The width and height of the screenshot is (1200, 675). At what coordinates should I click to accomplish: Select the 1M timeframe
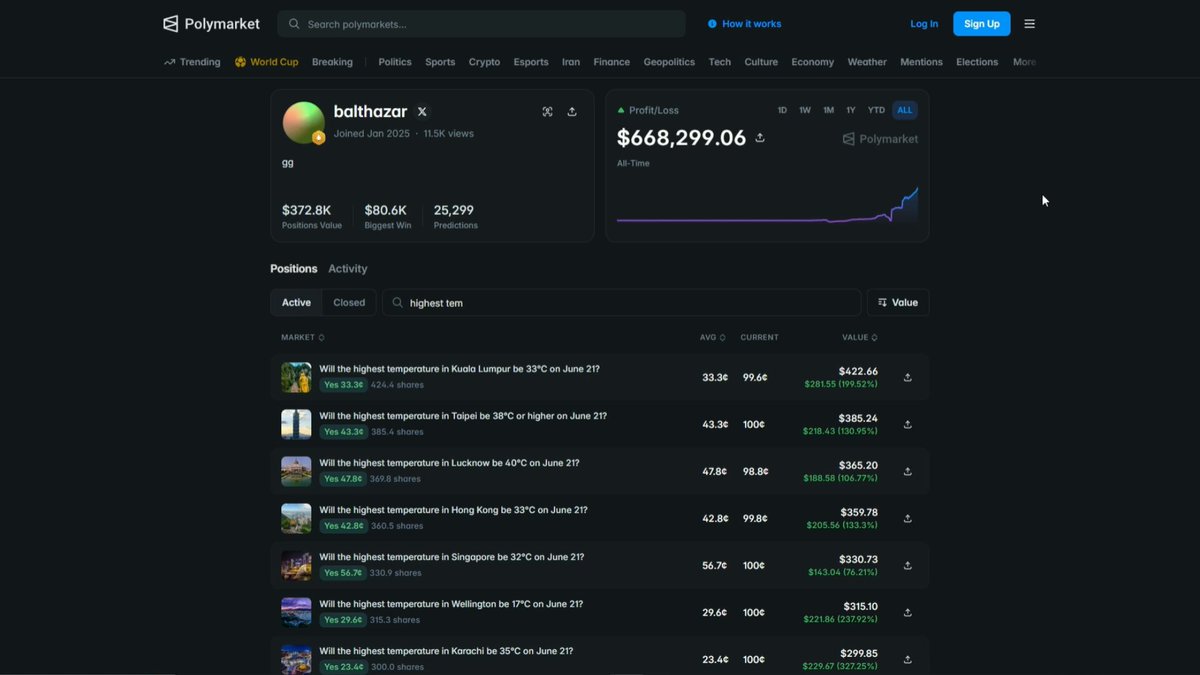point(828,110)
